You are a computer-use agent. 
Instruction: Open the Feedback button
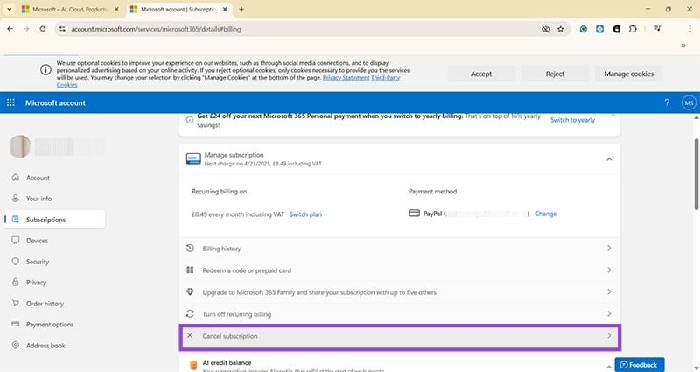639,365
